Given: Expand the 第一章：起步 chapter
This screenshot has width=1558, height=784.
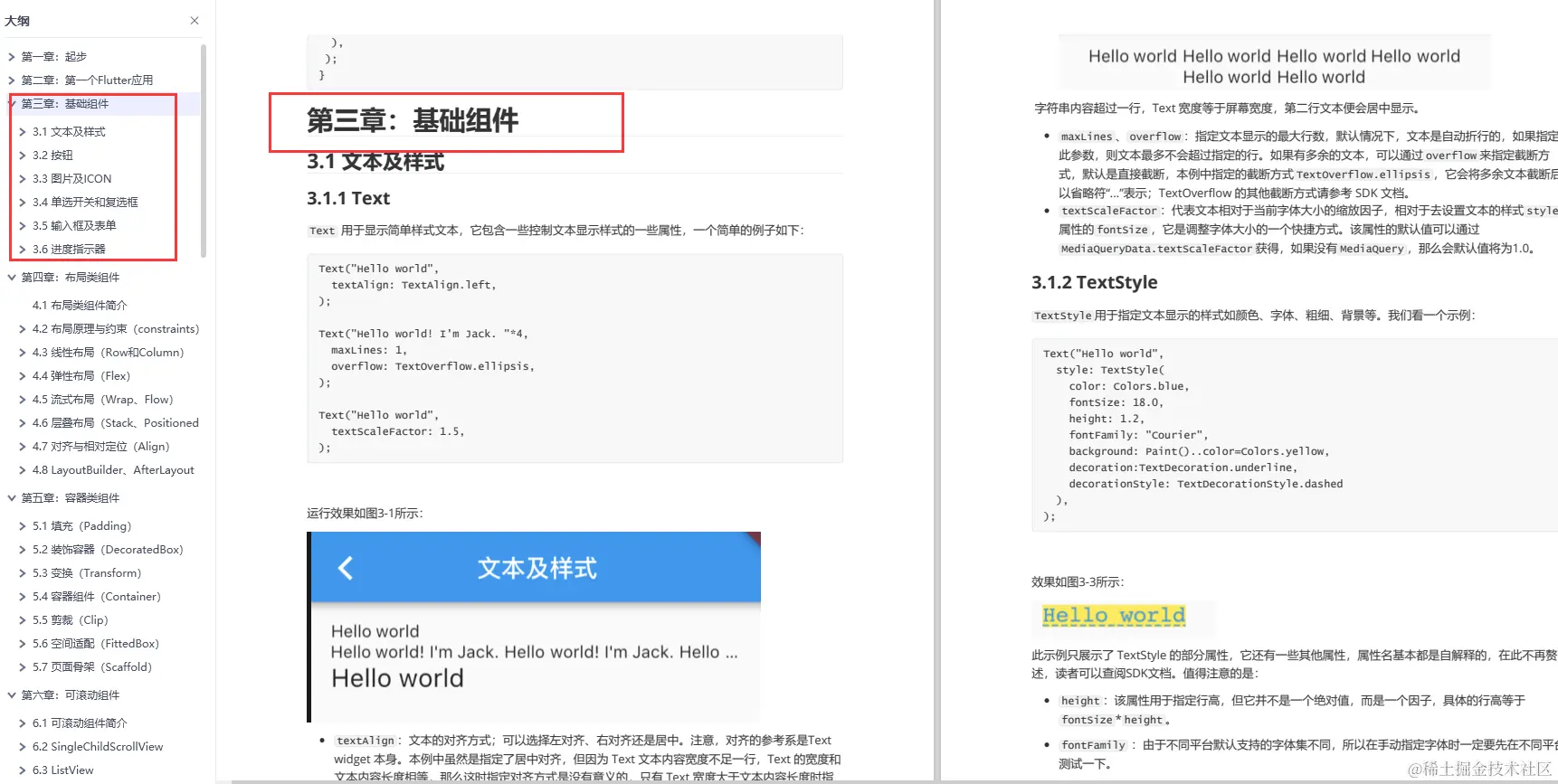Looking at the screenshot, I should coord(12,56).
